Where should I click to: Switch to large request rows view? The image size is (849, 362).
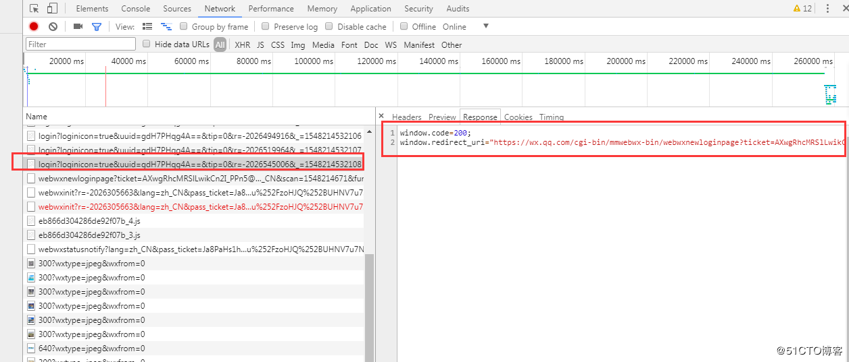[147, 27]
